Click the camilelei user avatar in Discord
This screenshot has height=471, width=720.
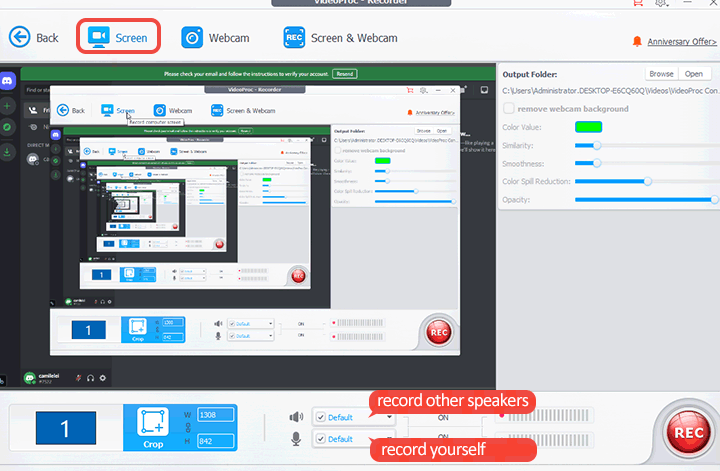30,378
